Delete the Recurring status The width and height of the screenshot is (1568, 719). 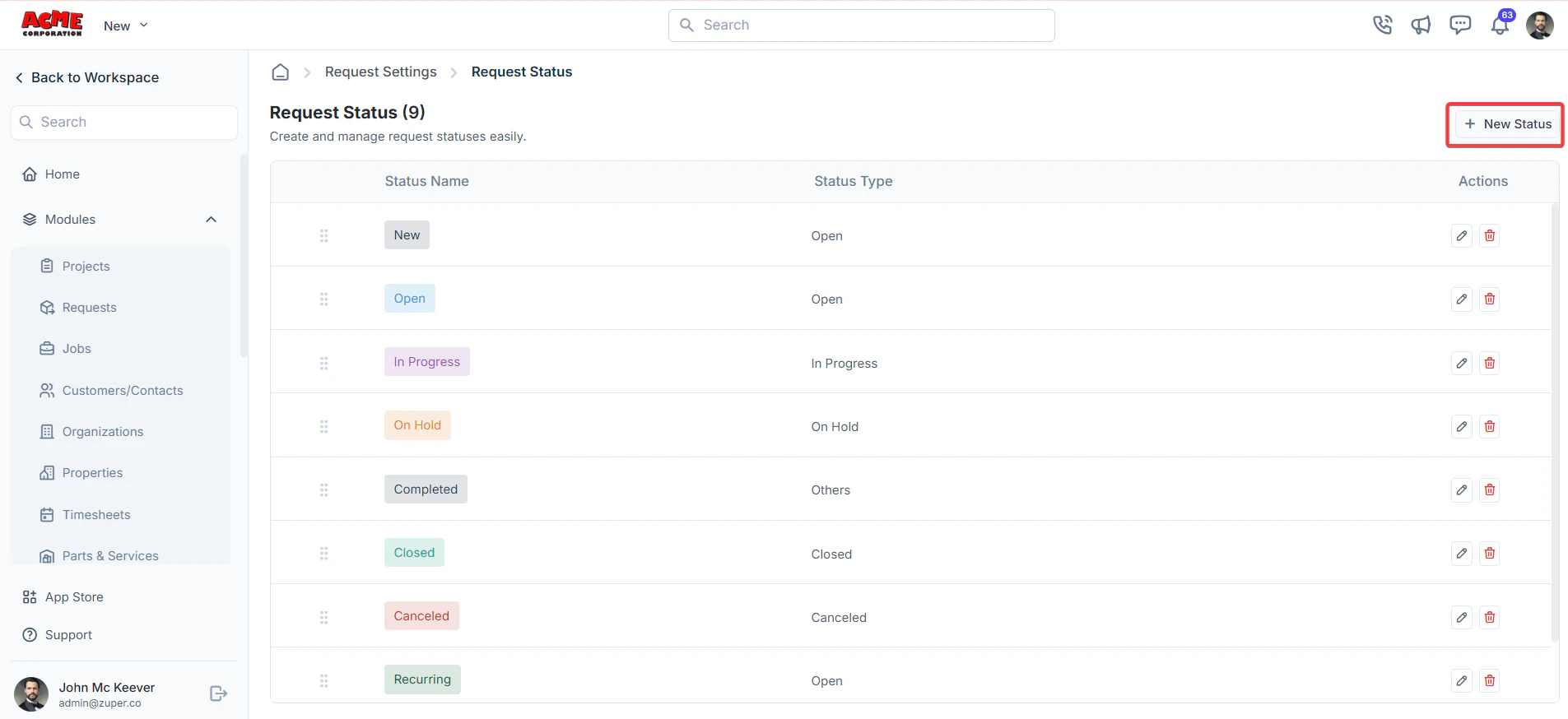(x=1490, y=680)
